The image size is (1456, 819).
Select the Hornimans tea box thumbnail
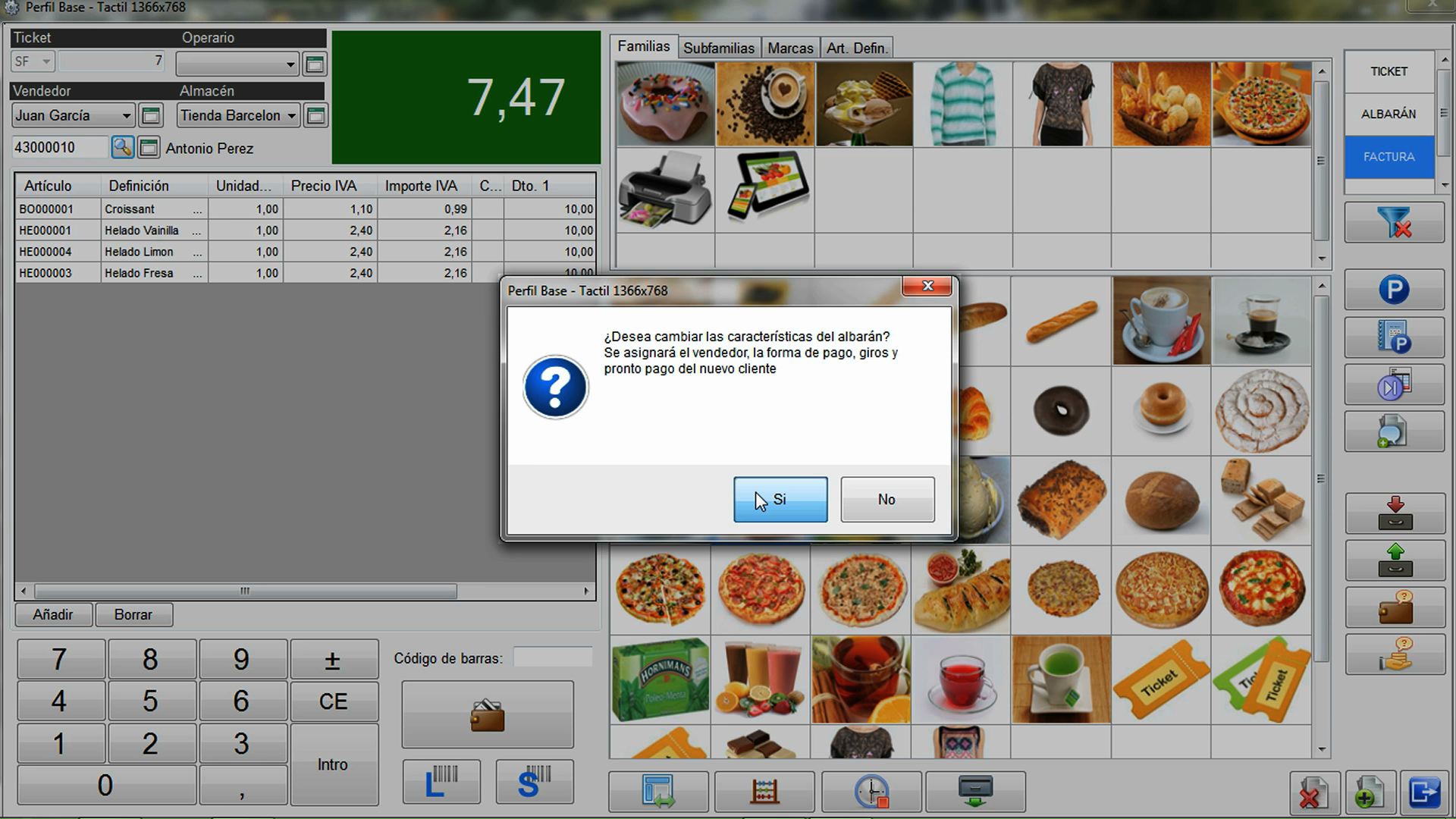[661, 679]
